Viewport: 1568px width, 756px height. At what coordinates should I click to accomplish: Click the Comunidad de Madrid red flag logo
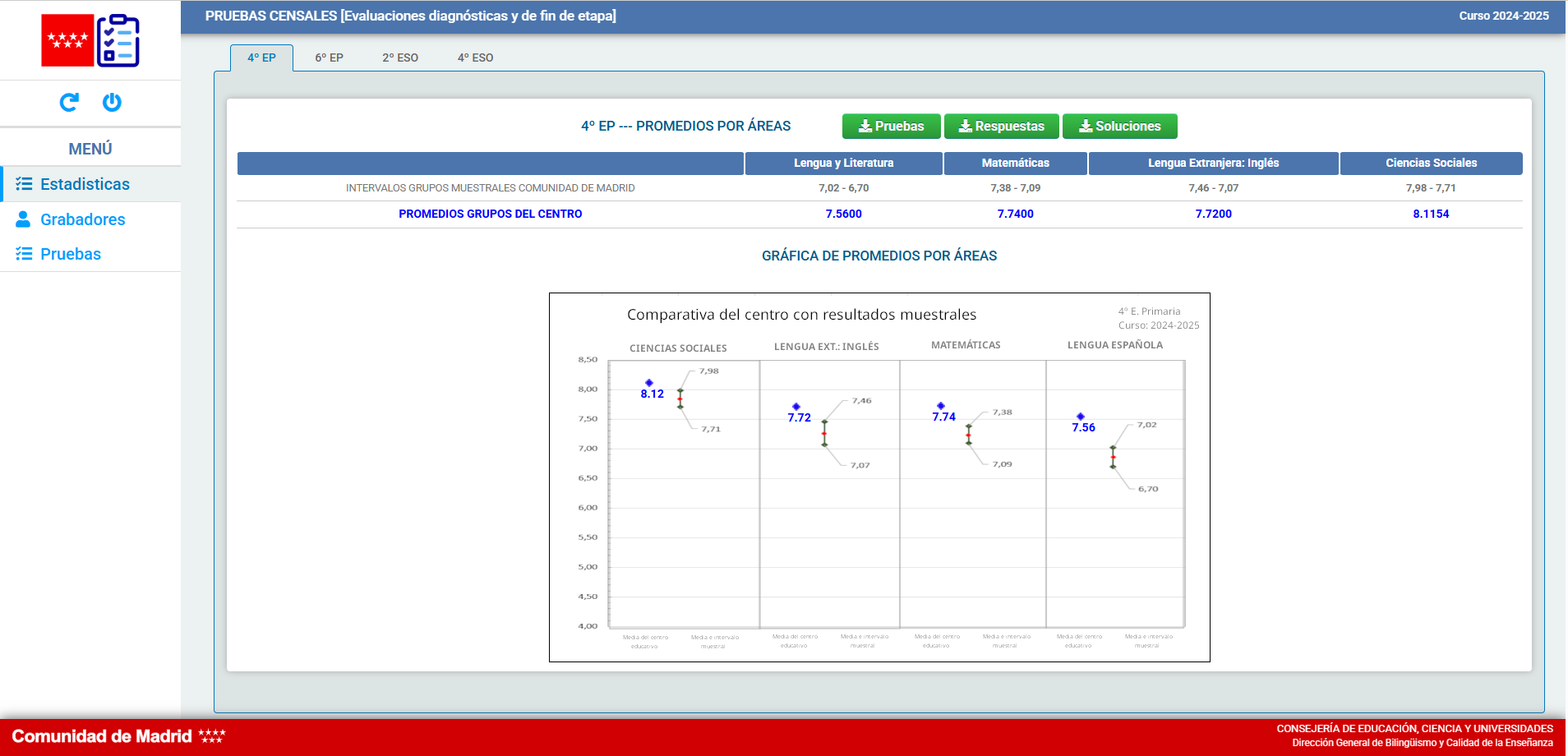pos(67,40)
